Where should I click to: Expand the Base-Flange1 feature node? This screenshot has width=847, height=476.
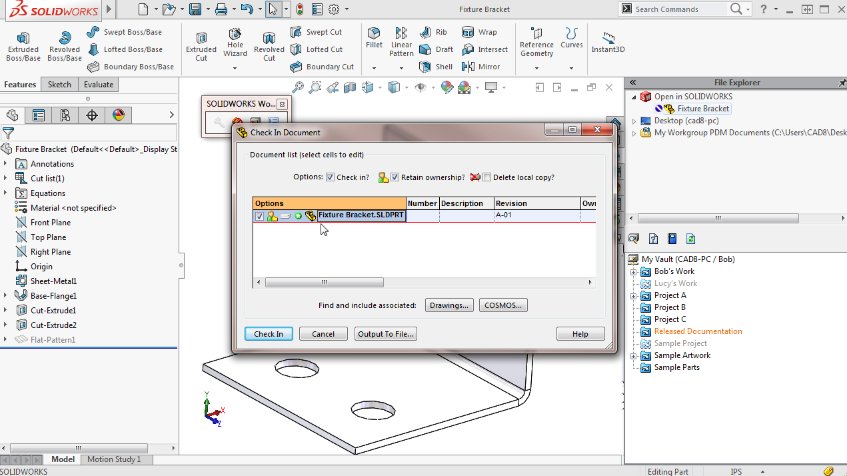click(x=5, y=296)
